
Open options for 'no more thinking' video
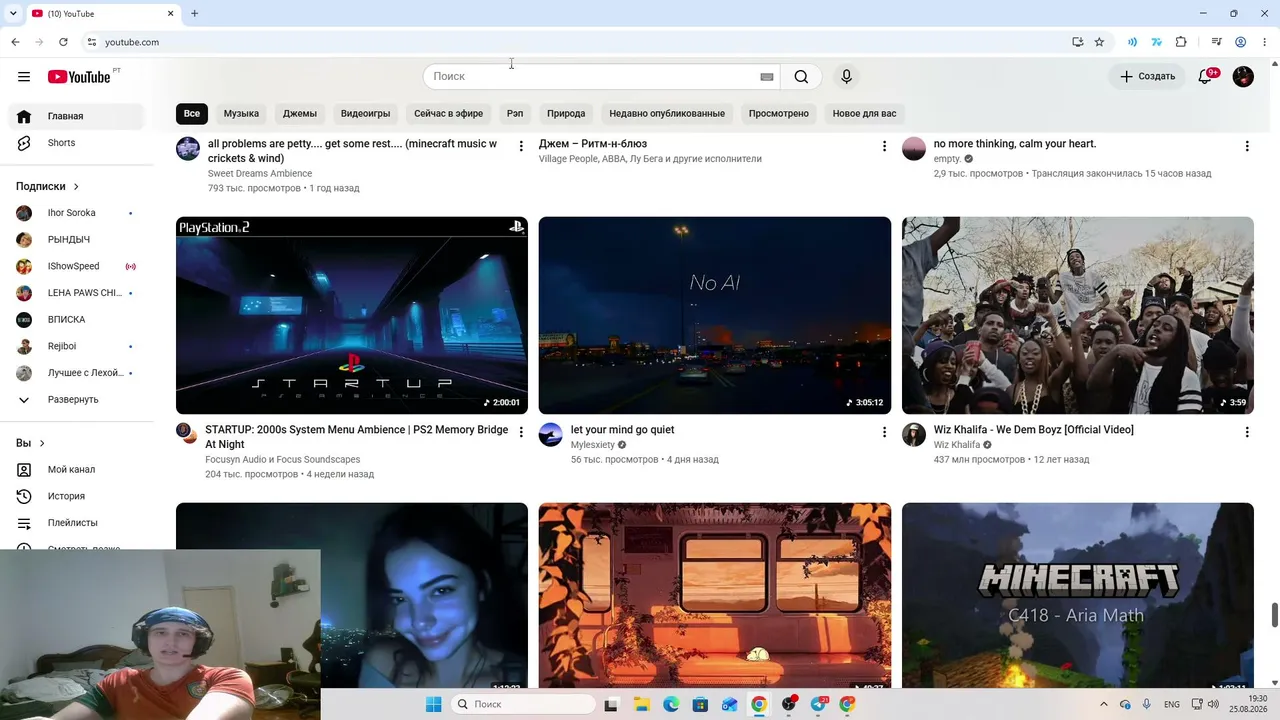point(1246,146)
